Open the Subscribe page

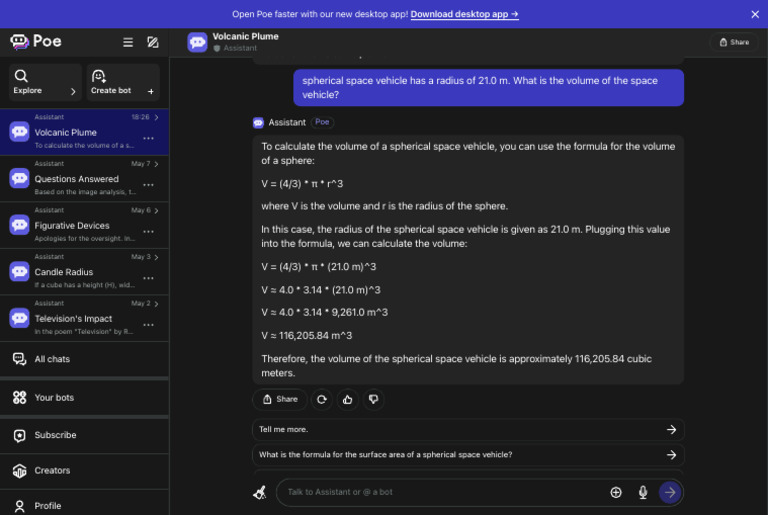pyautogui.click(x=84, y=435)
